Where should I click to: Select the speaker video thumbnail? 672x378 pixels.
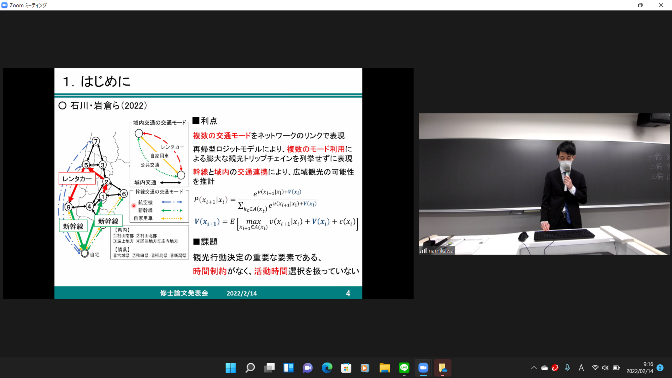point(544,184)
